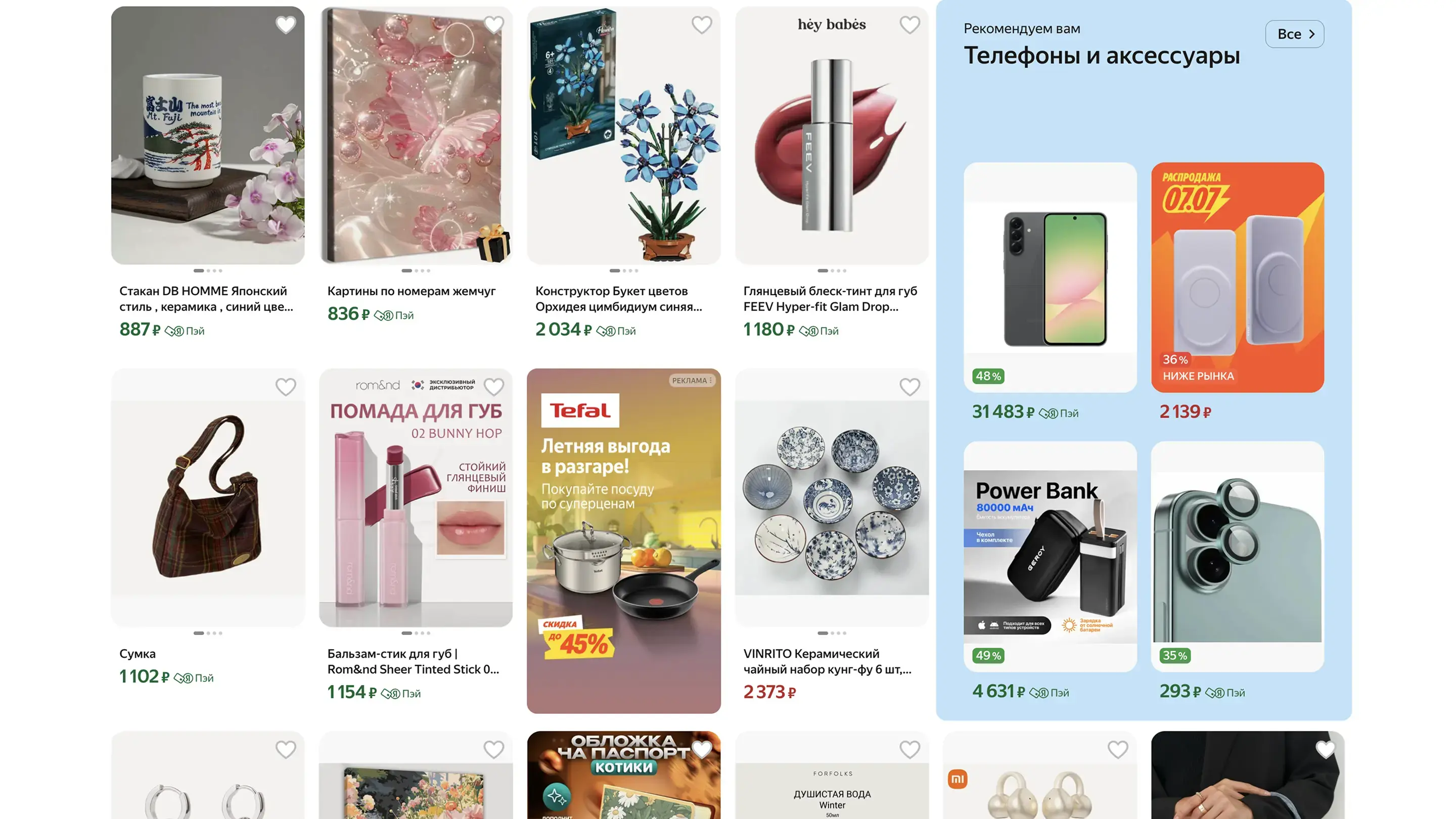Favorite the DB HOMME Japanese cup

tap(286, 25)
